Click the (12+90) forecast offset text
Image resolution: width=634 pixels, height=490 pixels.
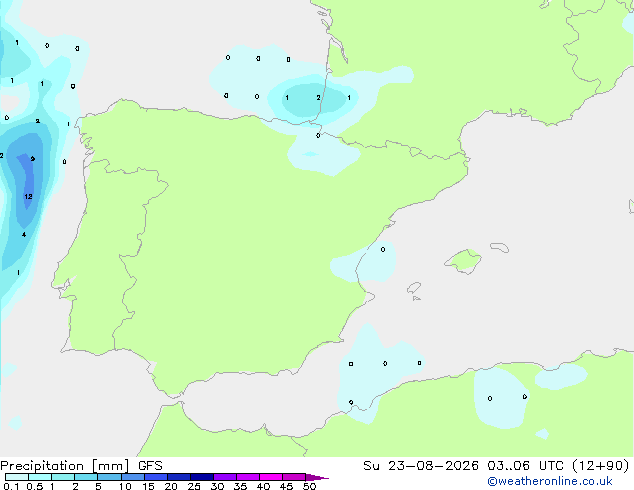click(x=601, y=466)
